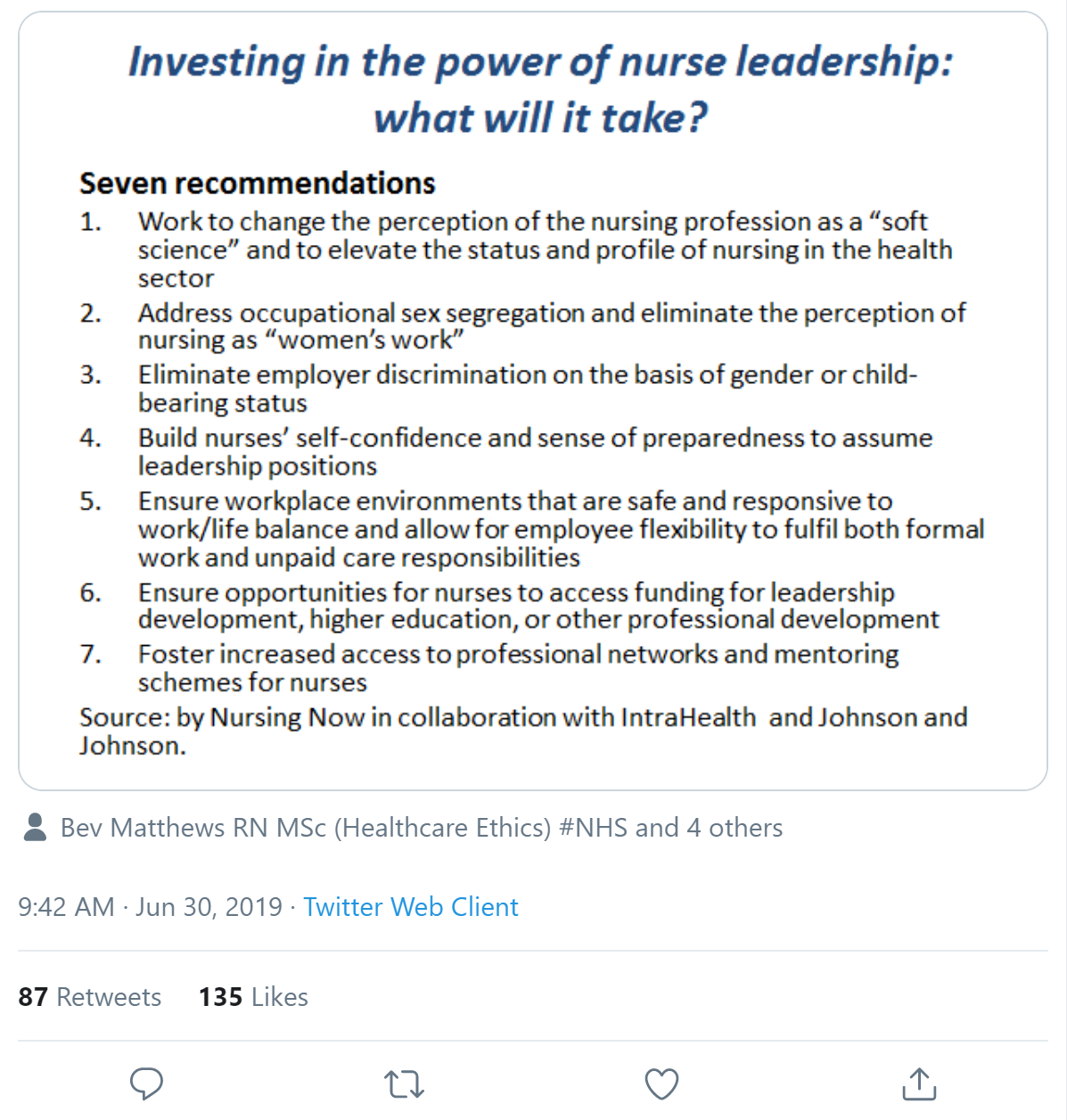Click recommendation 6 about access to funding
This screenshot has width=1067, height=1120.
coord(538,605)
